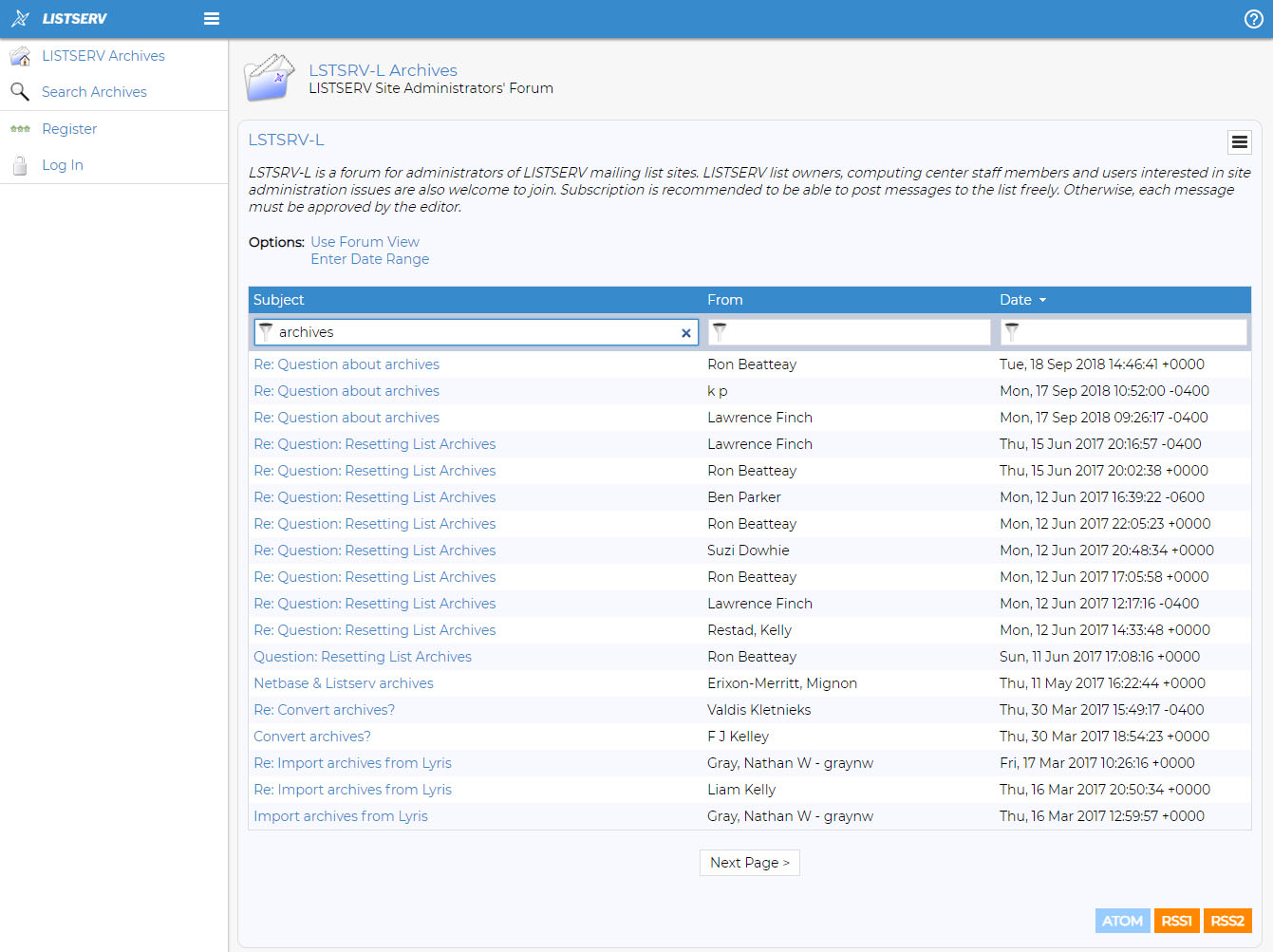
Task: Sort by the Subject column header
Action: tap(278, 300)
